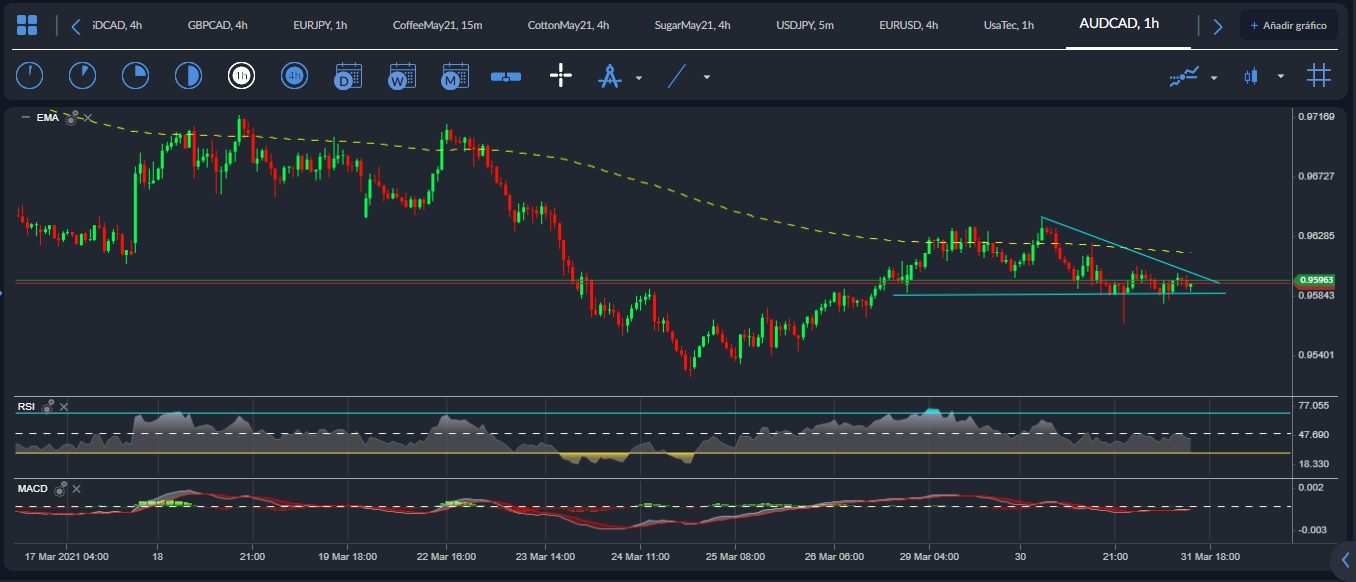Select the 4h timeframe icon
The image size is (1356, 582).
[294, 75]
